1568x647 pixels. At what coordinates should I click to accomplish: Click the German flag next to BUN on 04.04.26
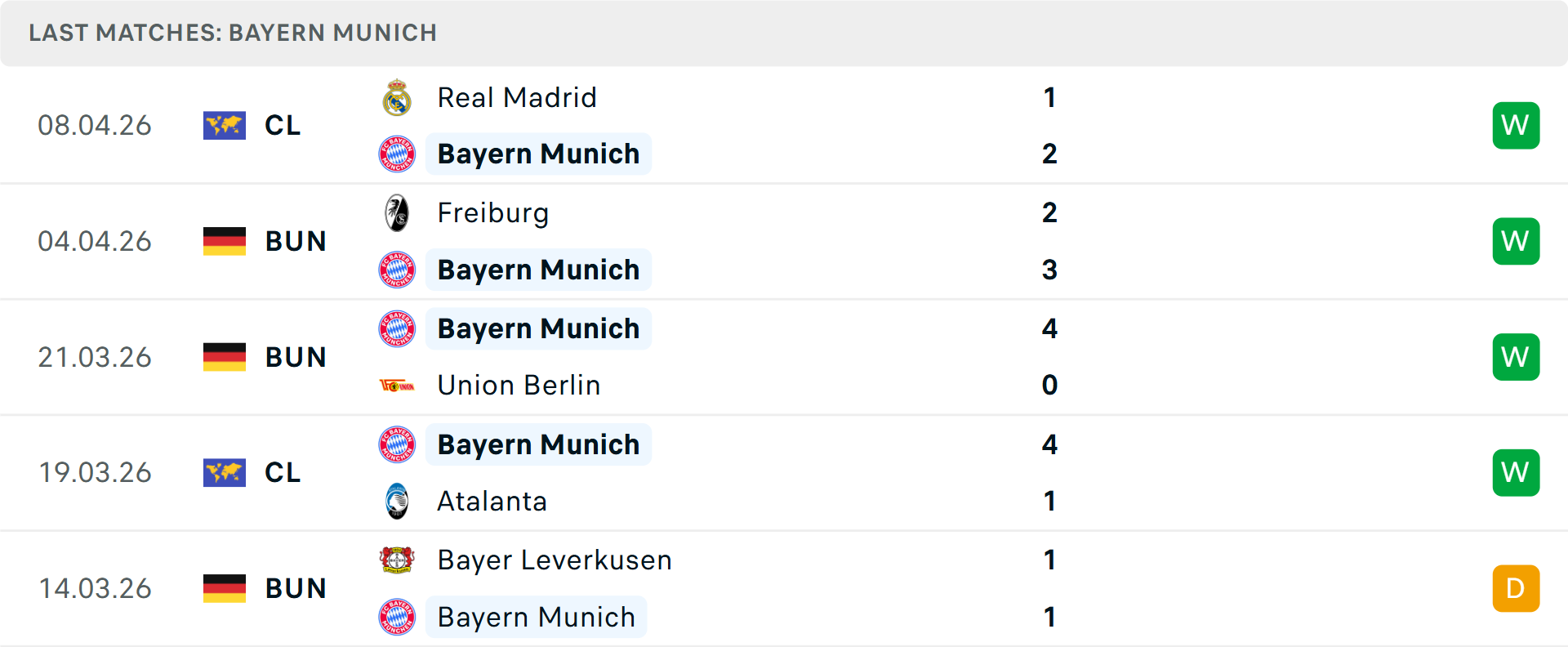point(225,241)
